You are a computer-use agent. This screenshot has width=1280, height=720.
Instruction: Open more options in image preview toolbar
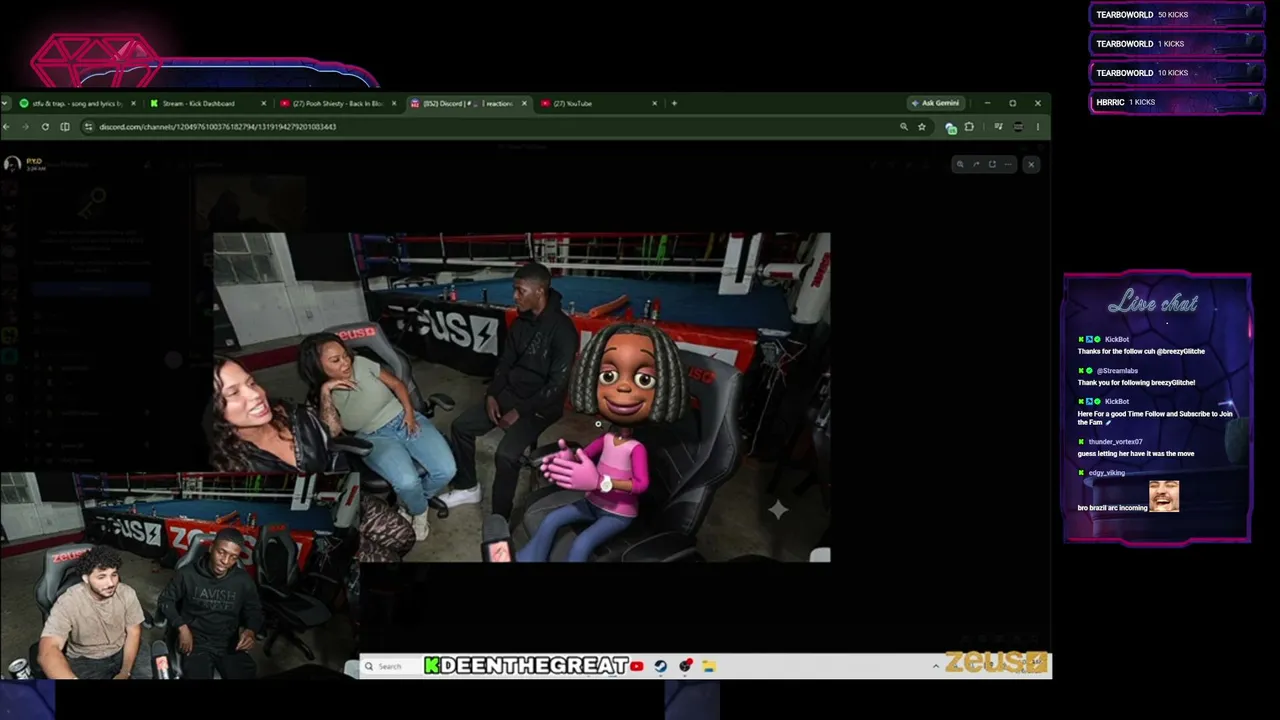click(x=1008, y=164)
